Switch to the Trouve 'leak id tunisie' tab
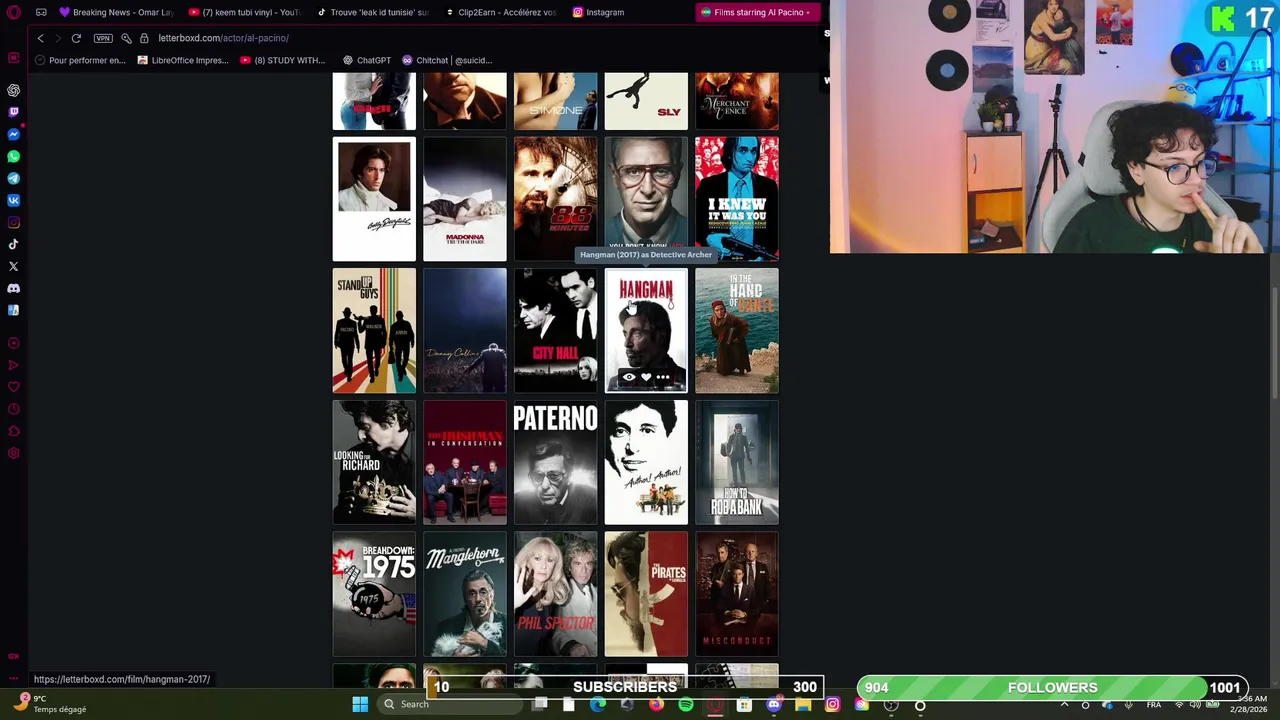 click(372, 12)
